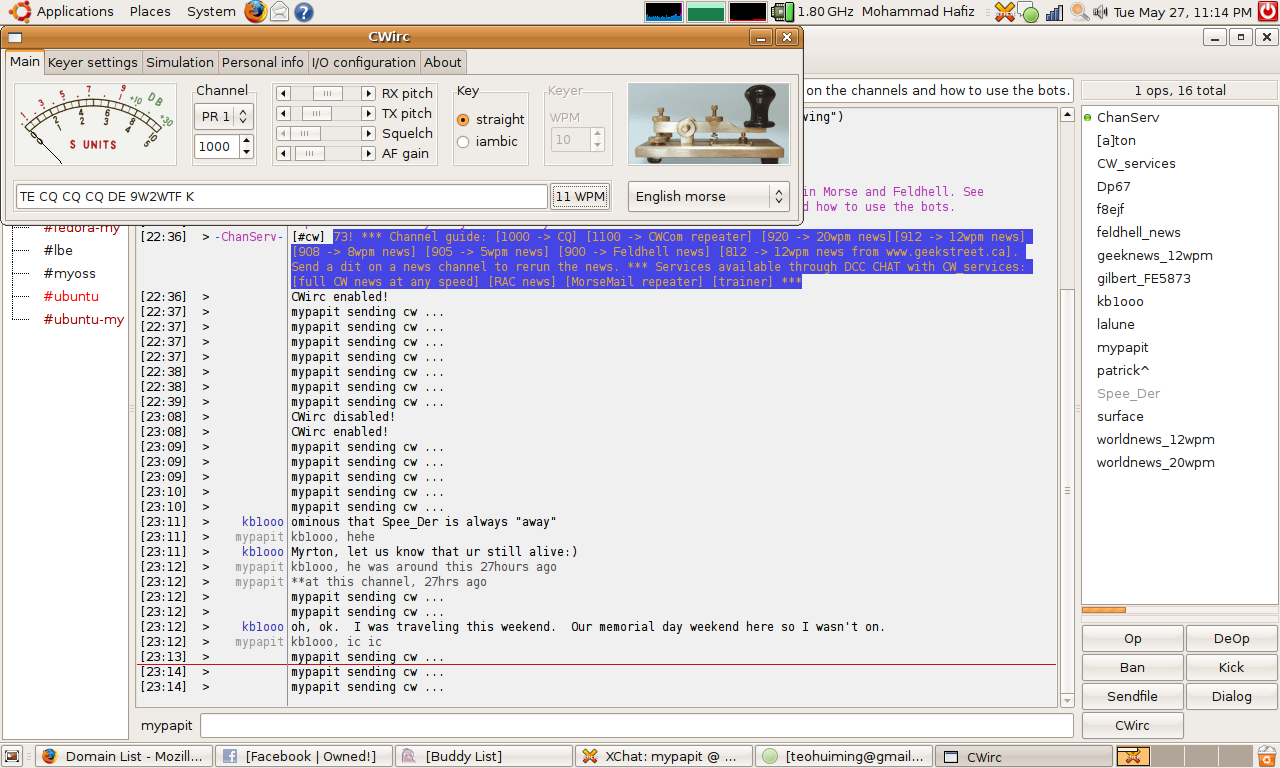Click the CWirc button below the user list
Viewport: 1280px width, 768px height.
1133,725
